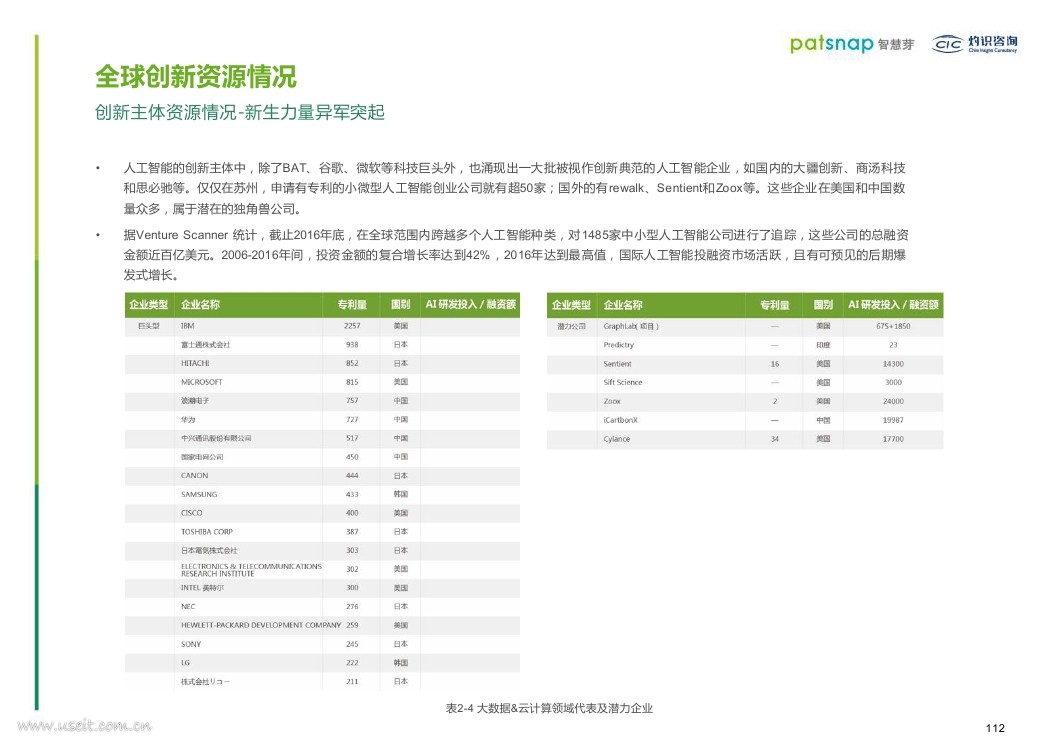Click the patent count 444

352,475
